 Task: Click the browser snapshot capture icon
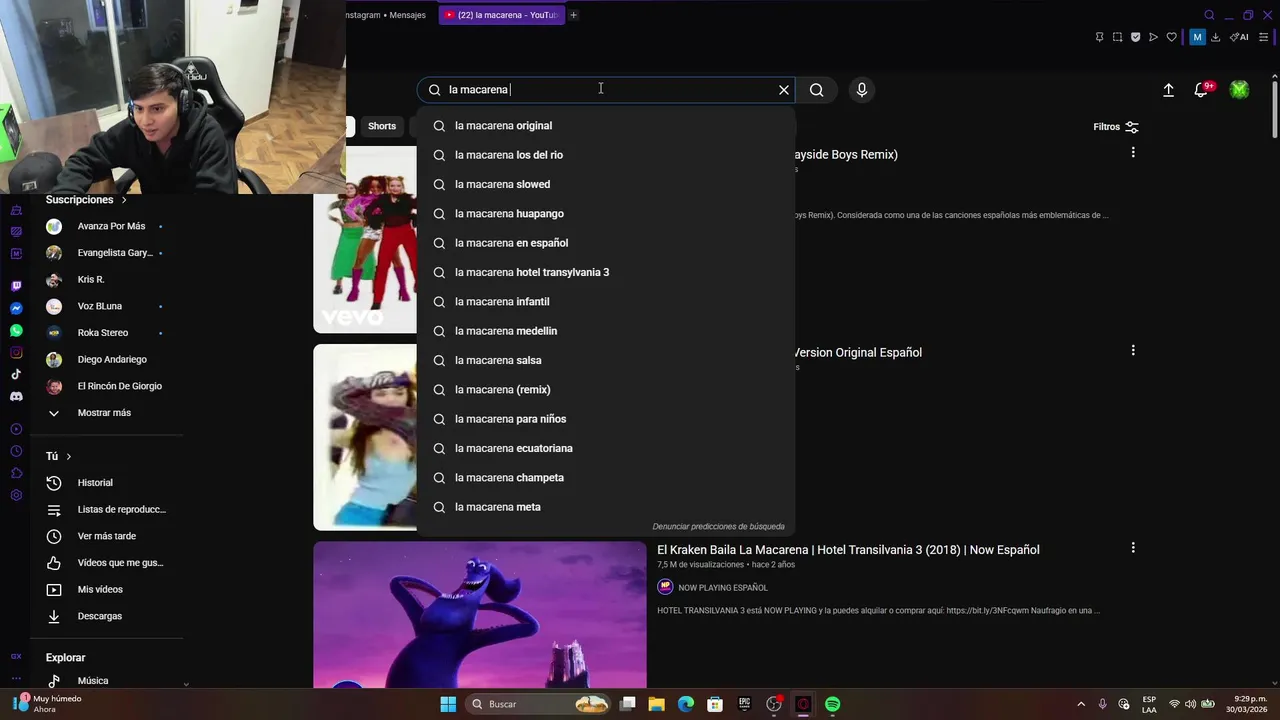tap(1117, 37)
